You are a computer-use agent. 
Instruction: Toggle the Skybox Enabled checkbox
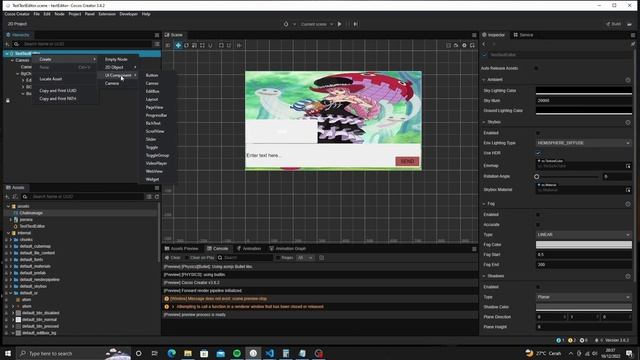point(538,133)
